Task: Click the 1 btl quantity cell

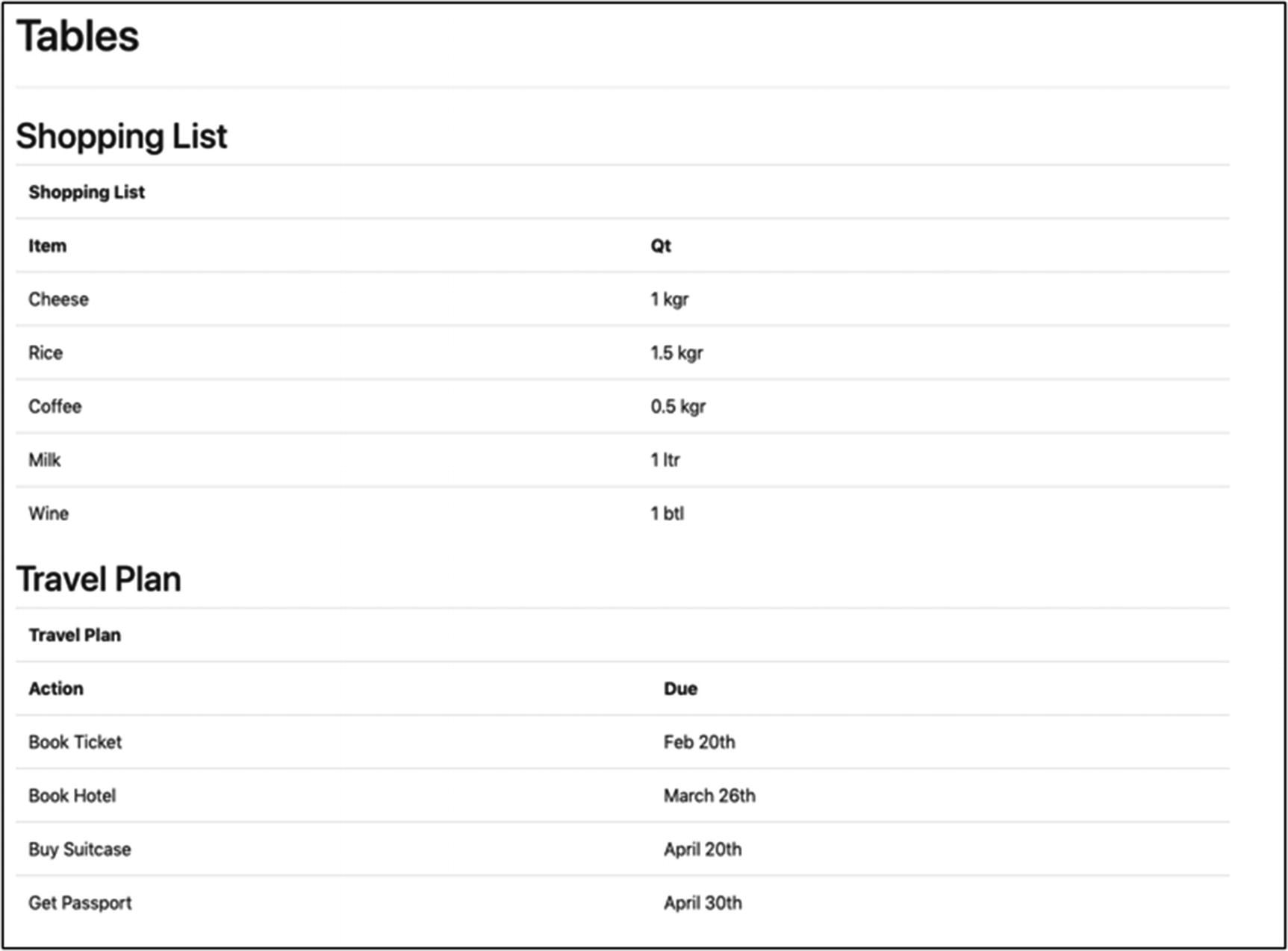Action: pos(667,514)
